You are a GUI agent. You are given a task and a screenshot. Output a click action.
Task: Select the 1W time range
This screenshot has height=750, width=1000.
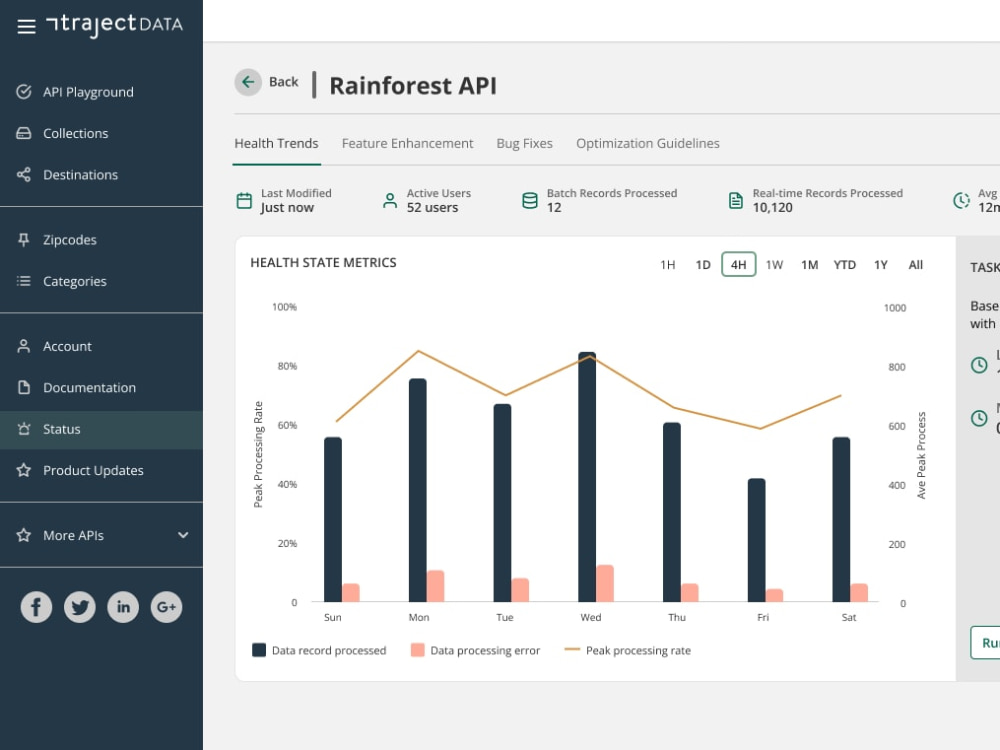coord(774,265)
